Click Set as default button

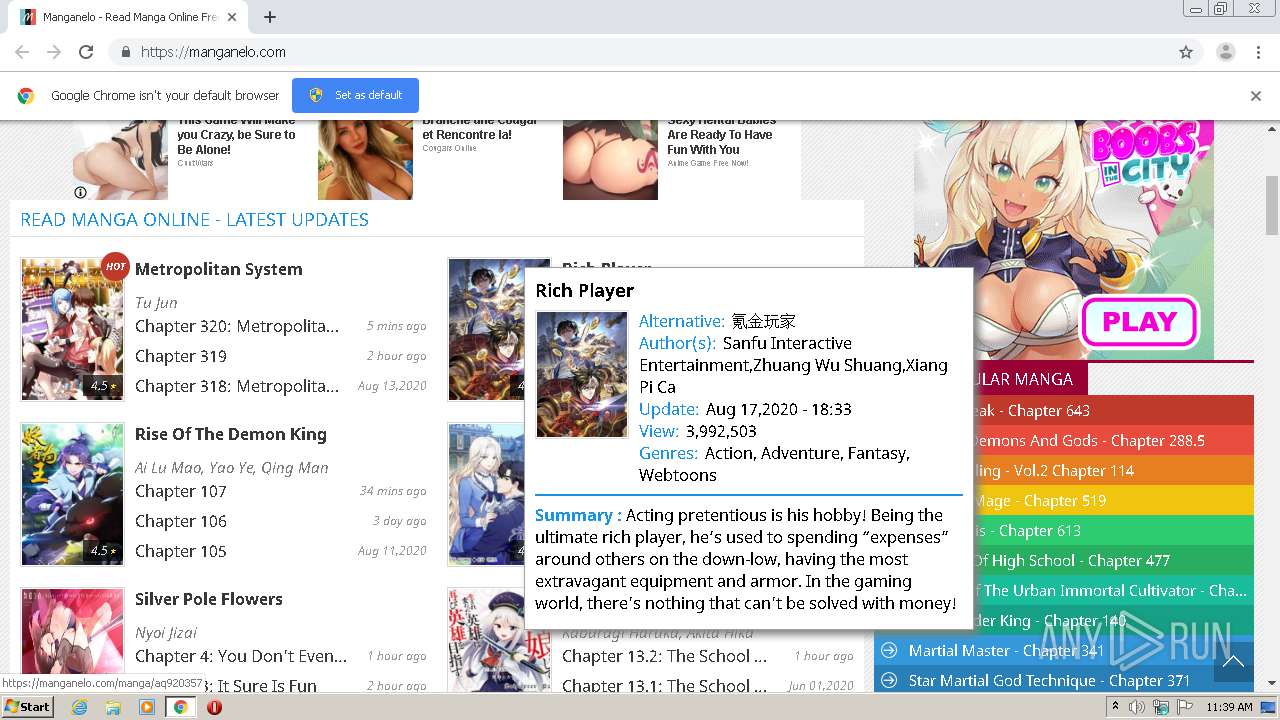[355, 95]
